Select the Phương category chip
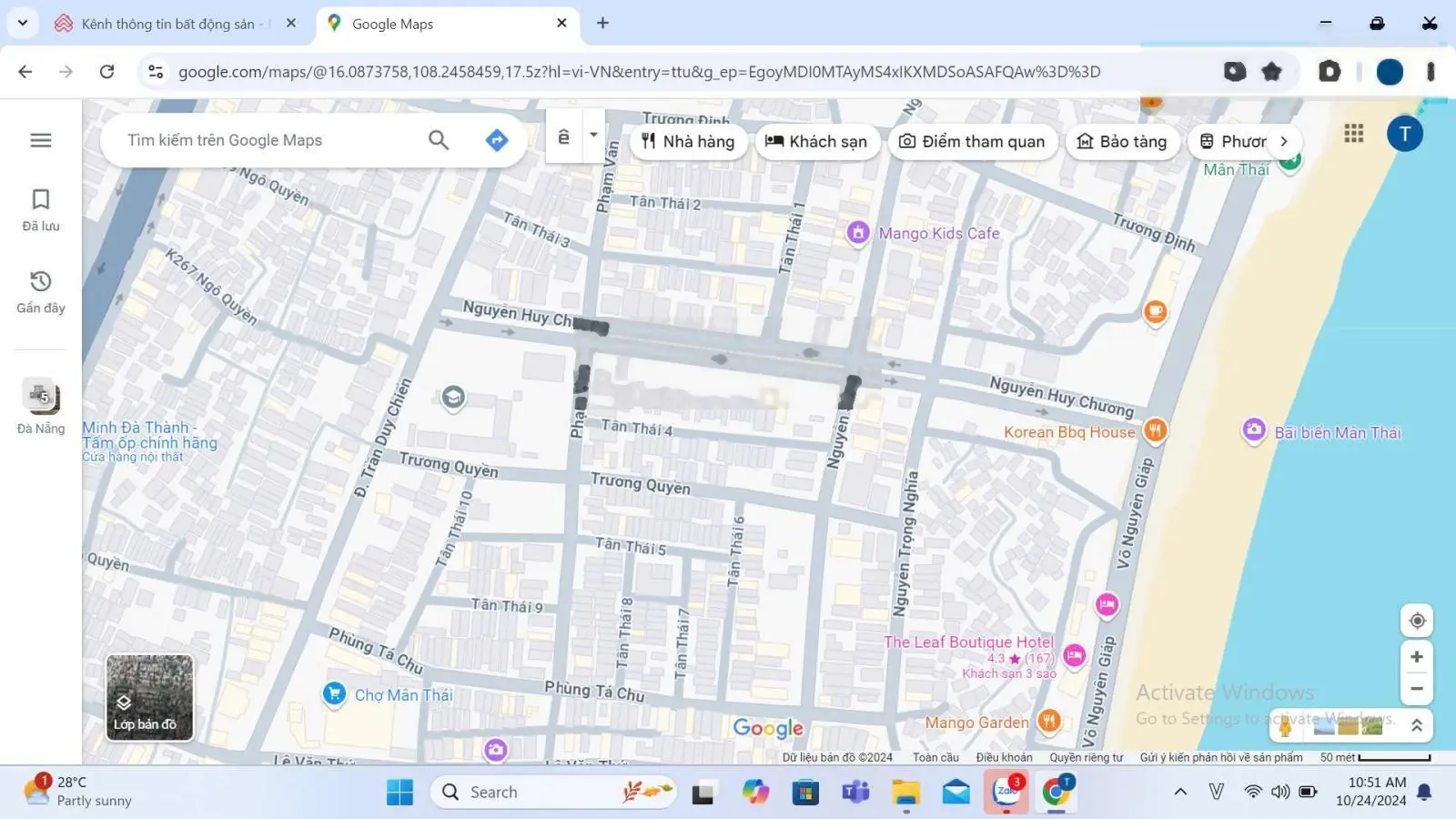Screen dimensions: 1456x819 (1232, 141)
